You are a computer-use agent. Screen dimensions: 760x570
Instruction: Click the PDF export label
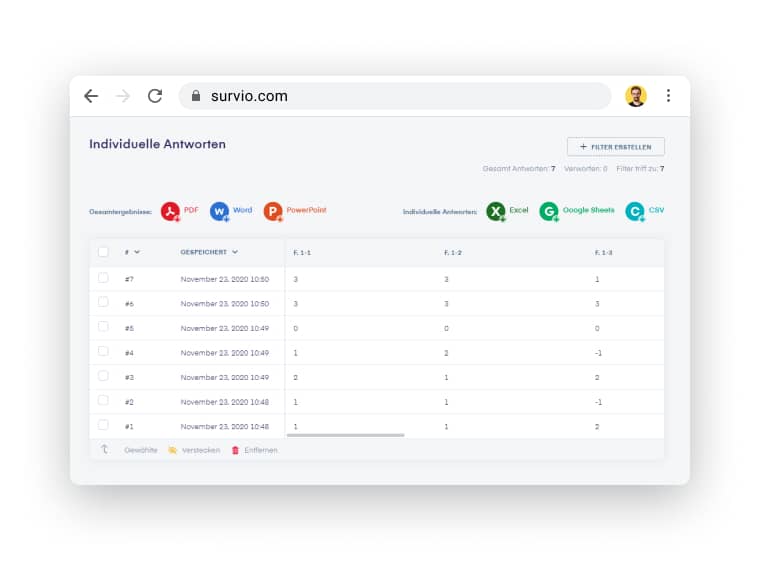click(x=191, y=210)
